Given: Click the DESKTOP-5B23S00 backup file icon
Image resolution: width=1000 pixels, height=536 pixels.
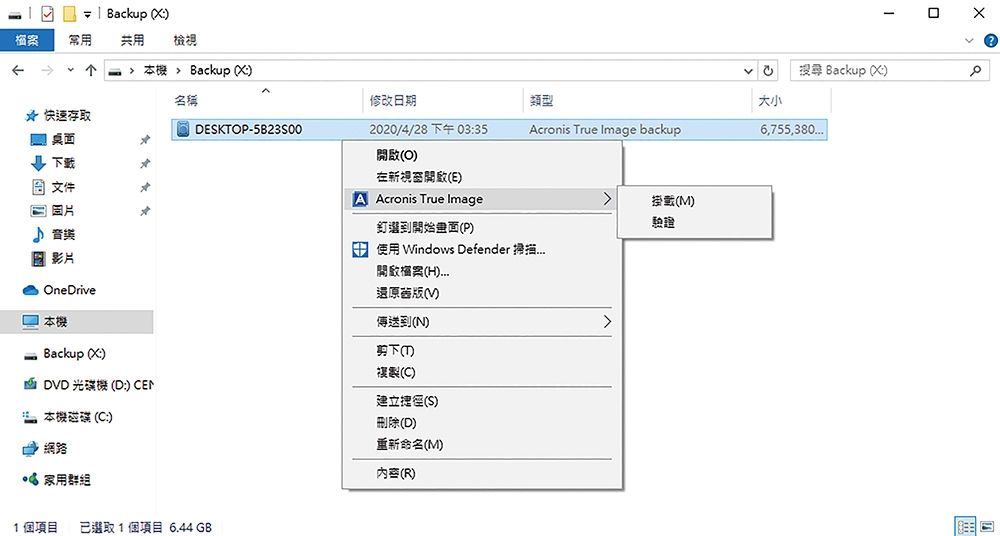Looking at the screenshot, I should point(182,129).
